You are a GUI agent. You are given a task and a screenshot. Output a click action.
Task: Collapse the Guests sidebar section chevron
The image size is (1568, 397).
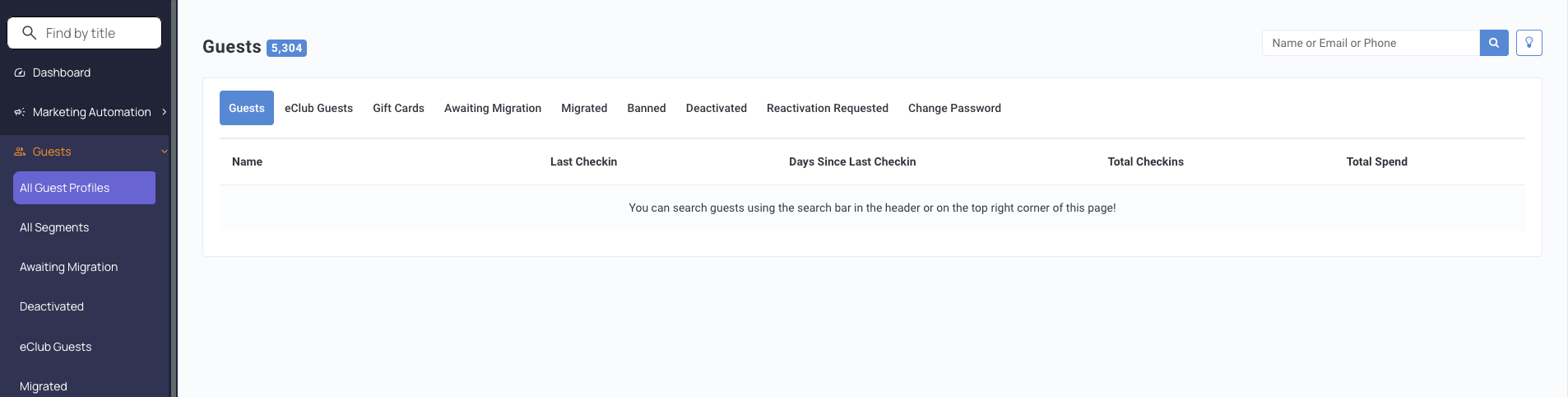(165, 152)
